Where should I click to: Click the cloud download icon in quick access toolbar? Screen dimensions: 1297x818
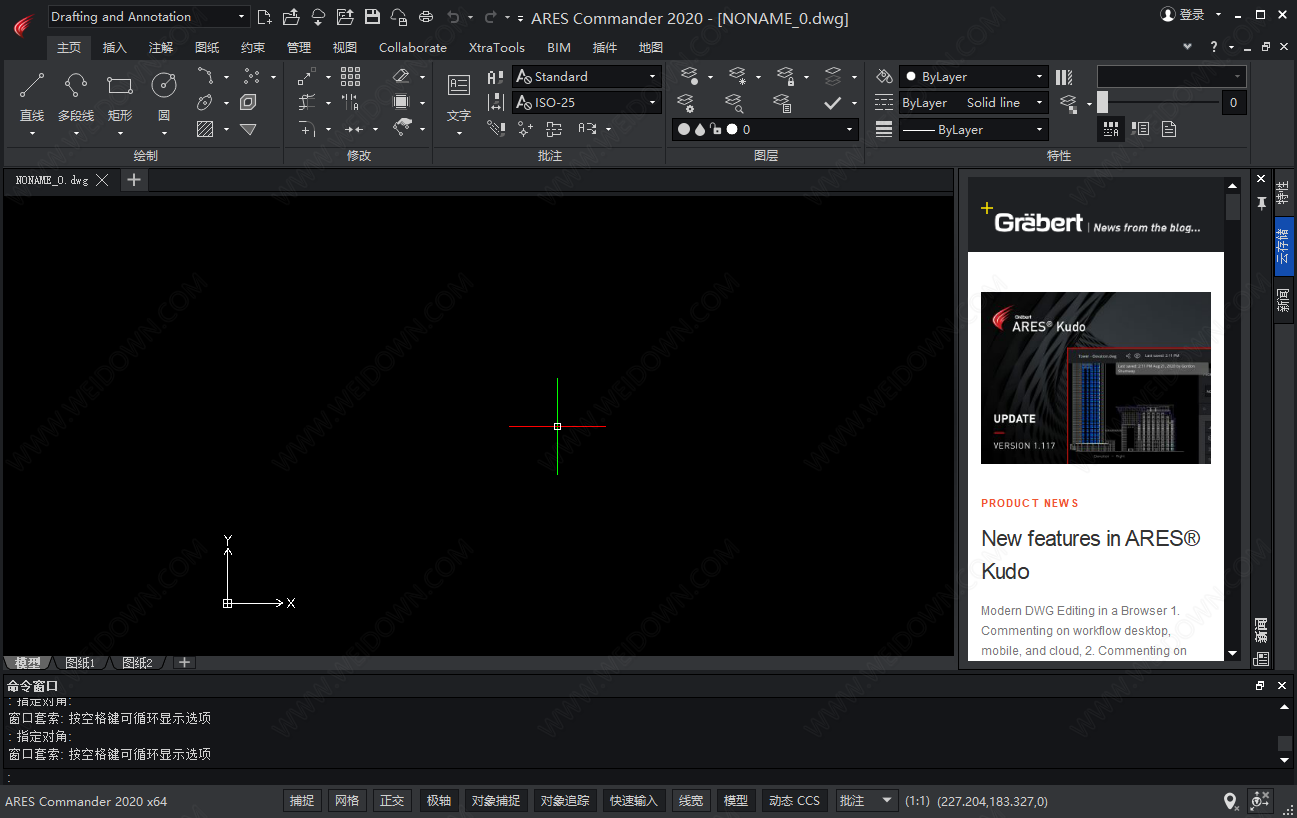318,17
